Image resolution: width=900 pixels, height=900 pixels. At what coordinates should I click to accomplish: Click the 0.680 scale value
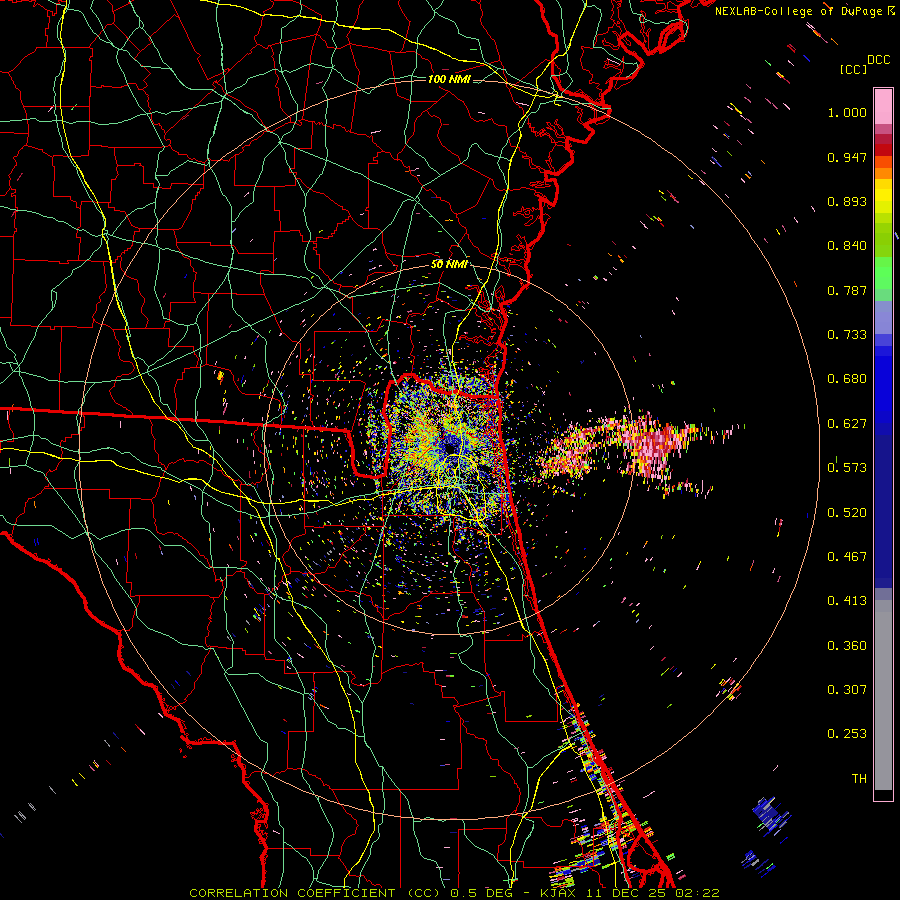847,379
